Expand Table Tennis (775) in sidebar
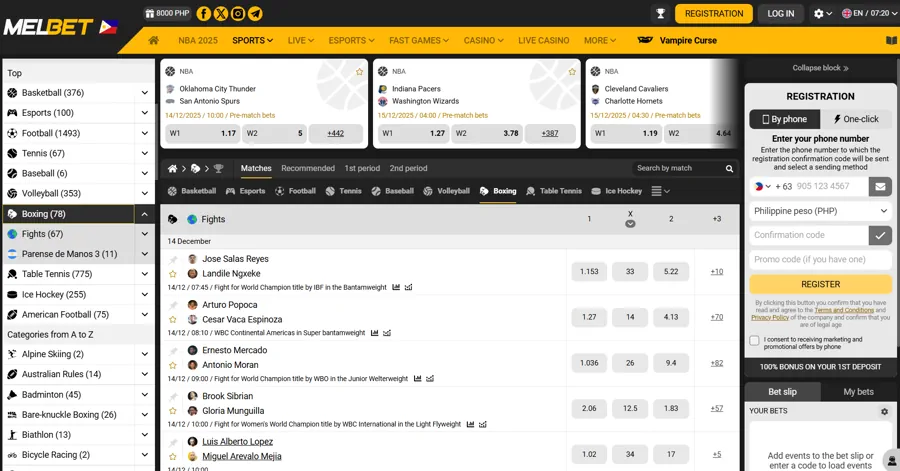The height and width of the screenshot is (471, 900). pyautogui.click(x=144, y=274)
